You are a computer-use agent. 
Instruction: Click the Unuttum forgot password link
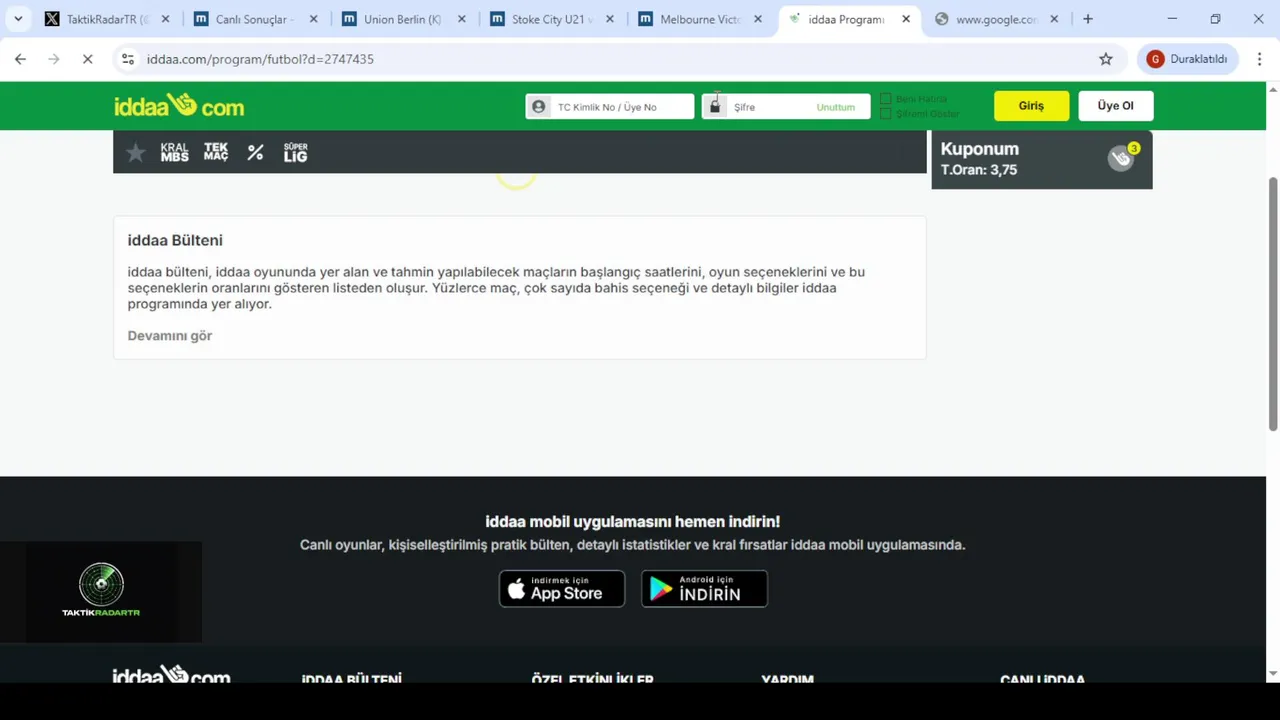coord(835,107)
